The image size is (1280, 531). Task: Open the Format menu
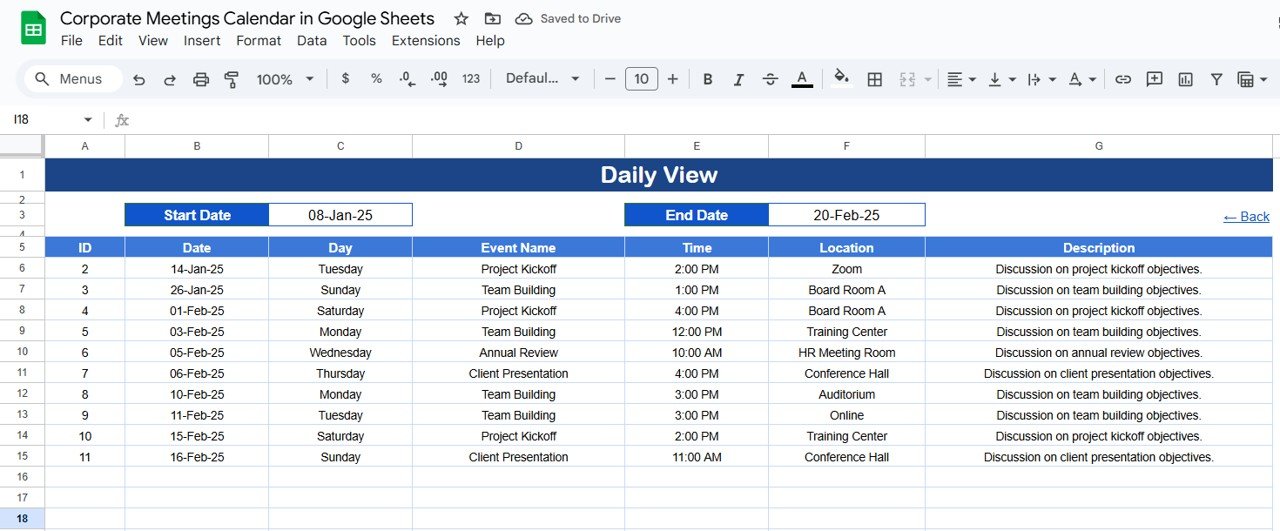[x=259, y=41]
